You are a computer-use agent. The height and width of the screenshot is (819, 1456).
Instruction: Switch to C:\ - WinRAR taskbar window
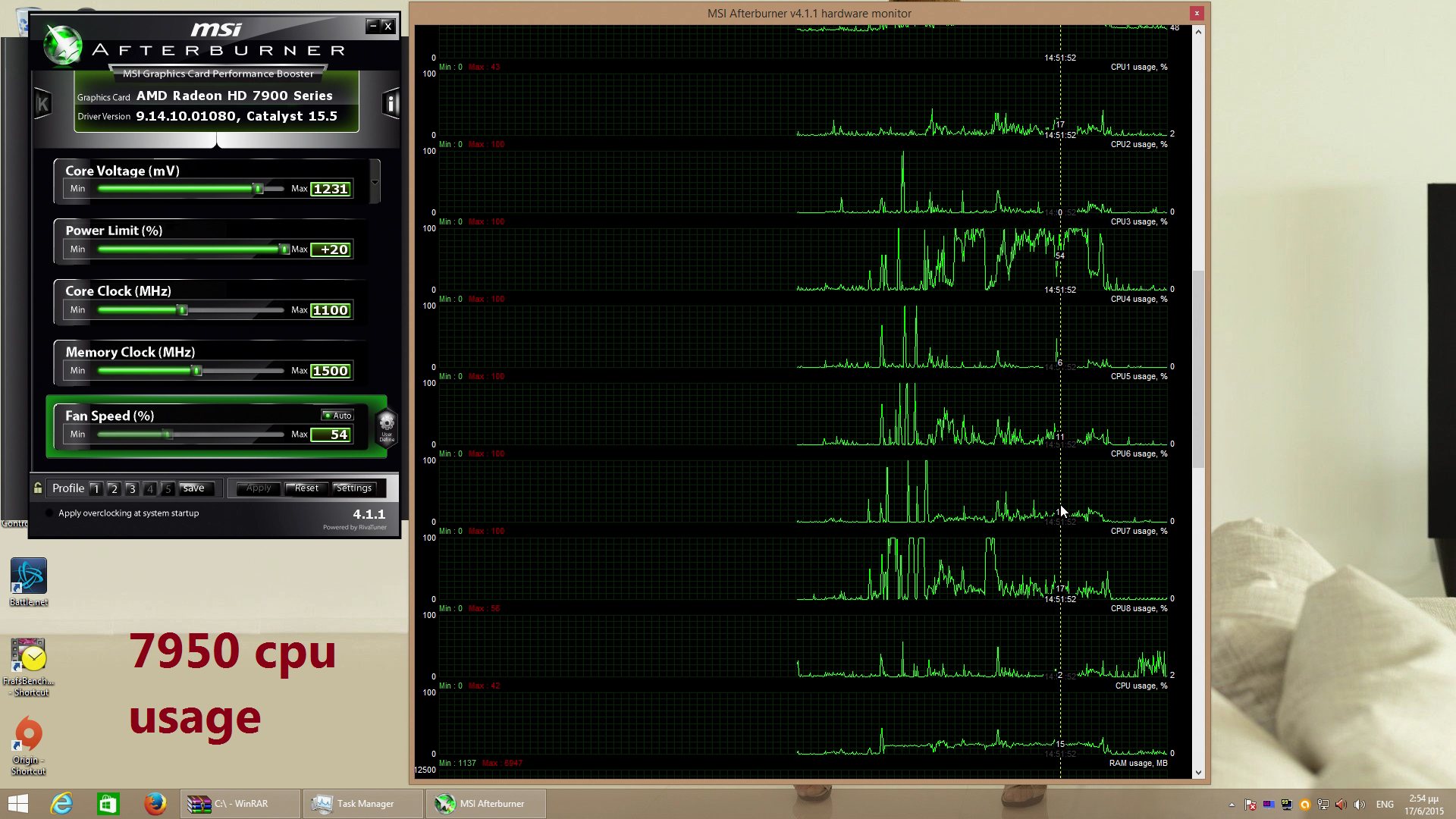240,804
